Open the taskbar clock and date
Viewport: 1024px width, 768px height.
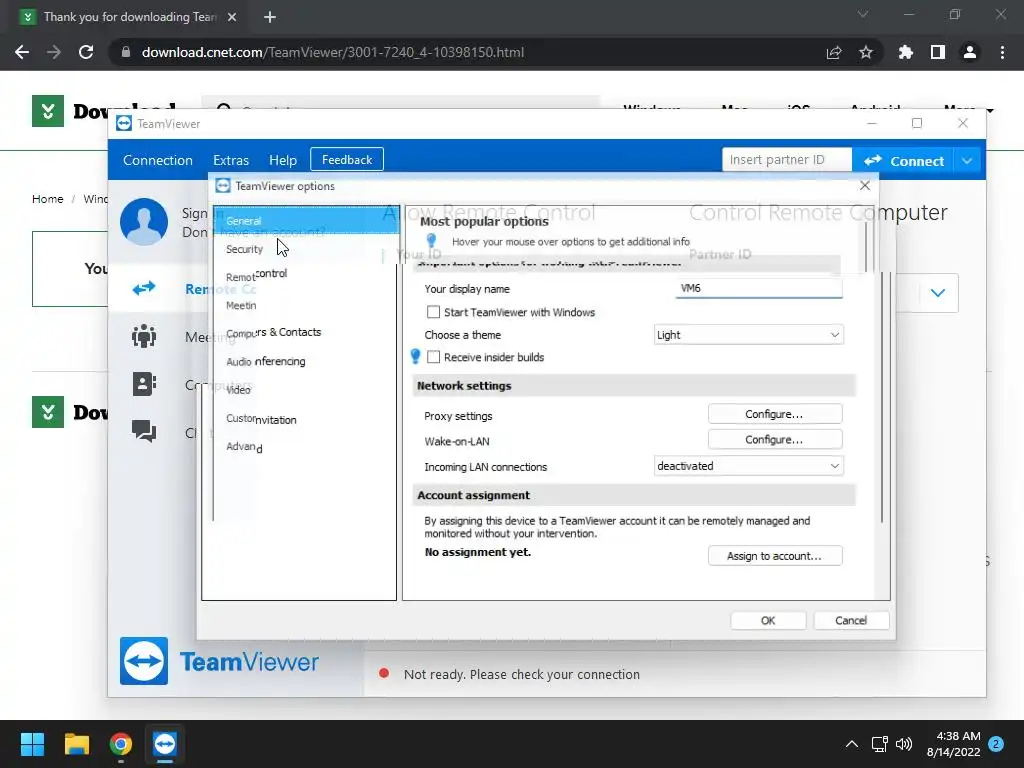click(x=953, y=744)
